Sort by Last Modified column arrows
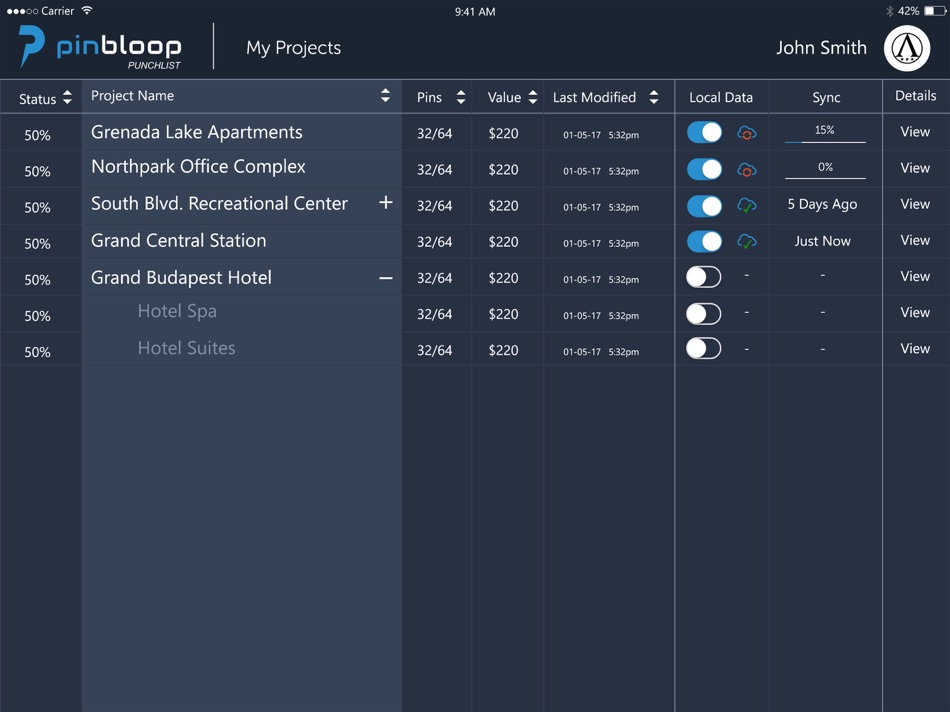Viewport: 950px width, 712px height. (654, 97)
